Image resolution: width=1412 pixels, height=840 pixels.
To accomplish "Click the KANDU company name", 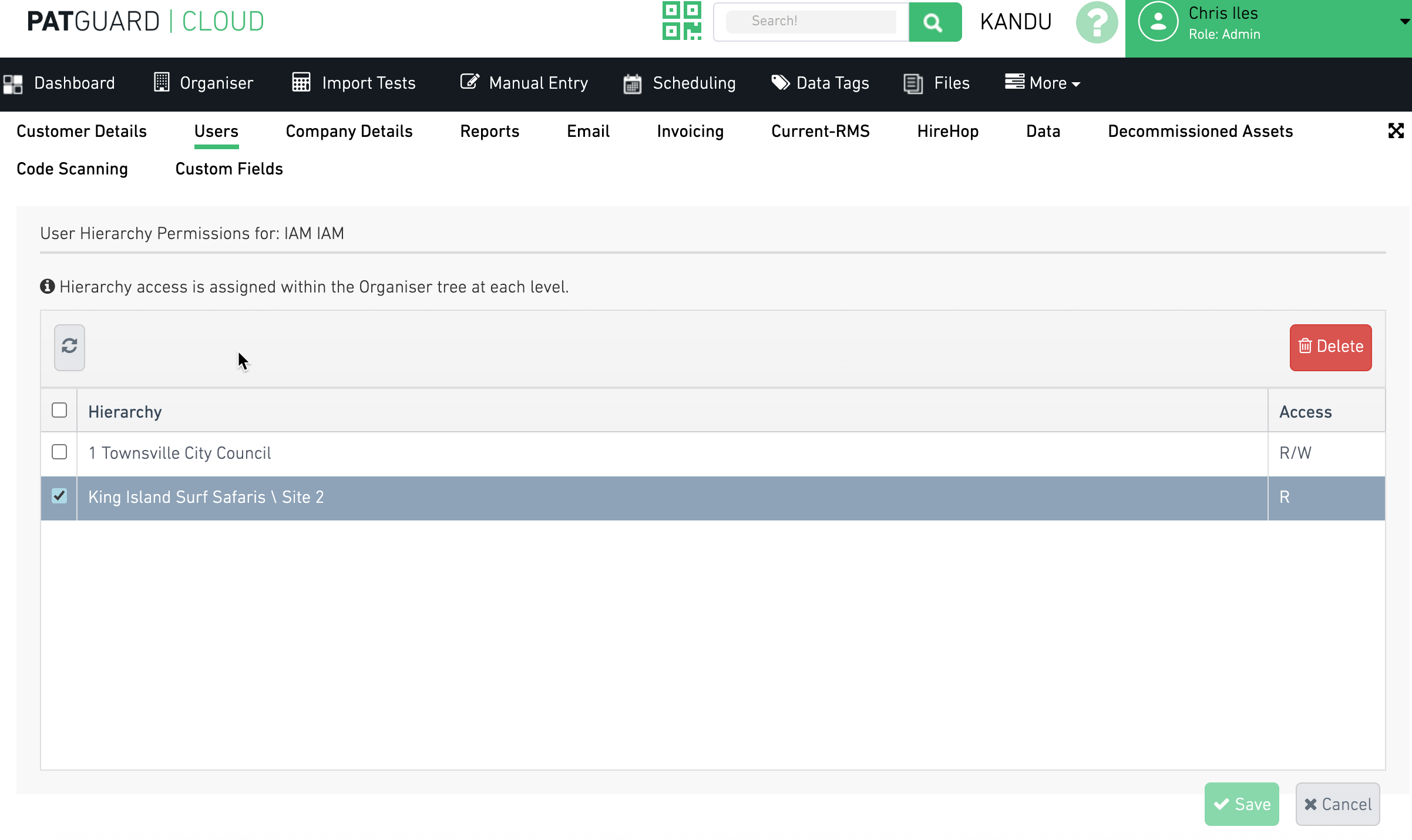I will tap(1016, 22).
